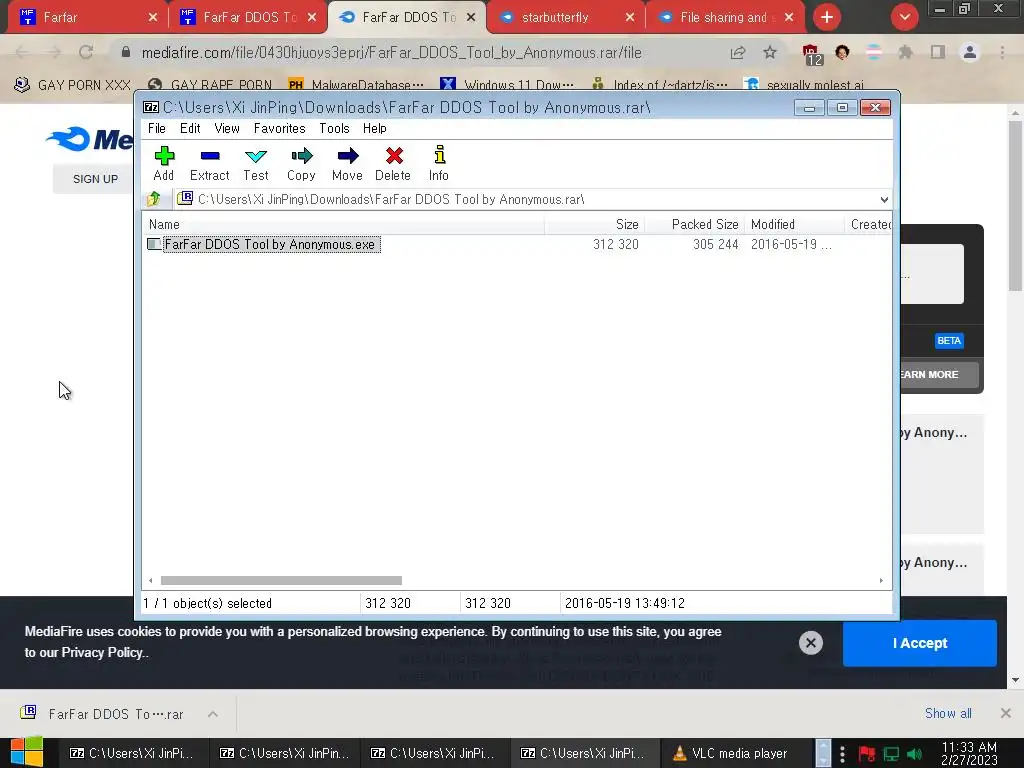The height and width of the screenshot is (768, 1024).
Task: Click the browser URL address bar
Action: pos(391,53)
